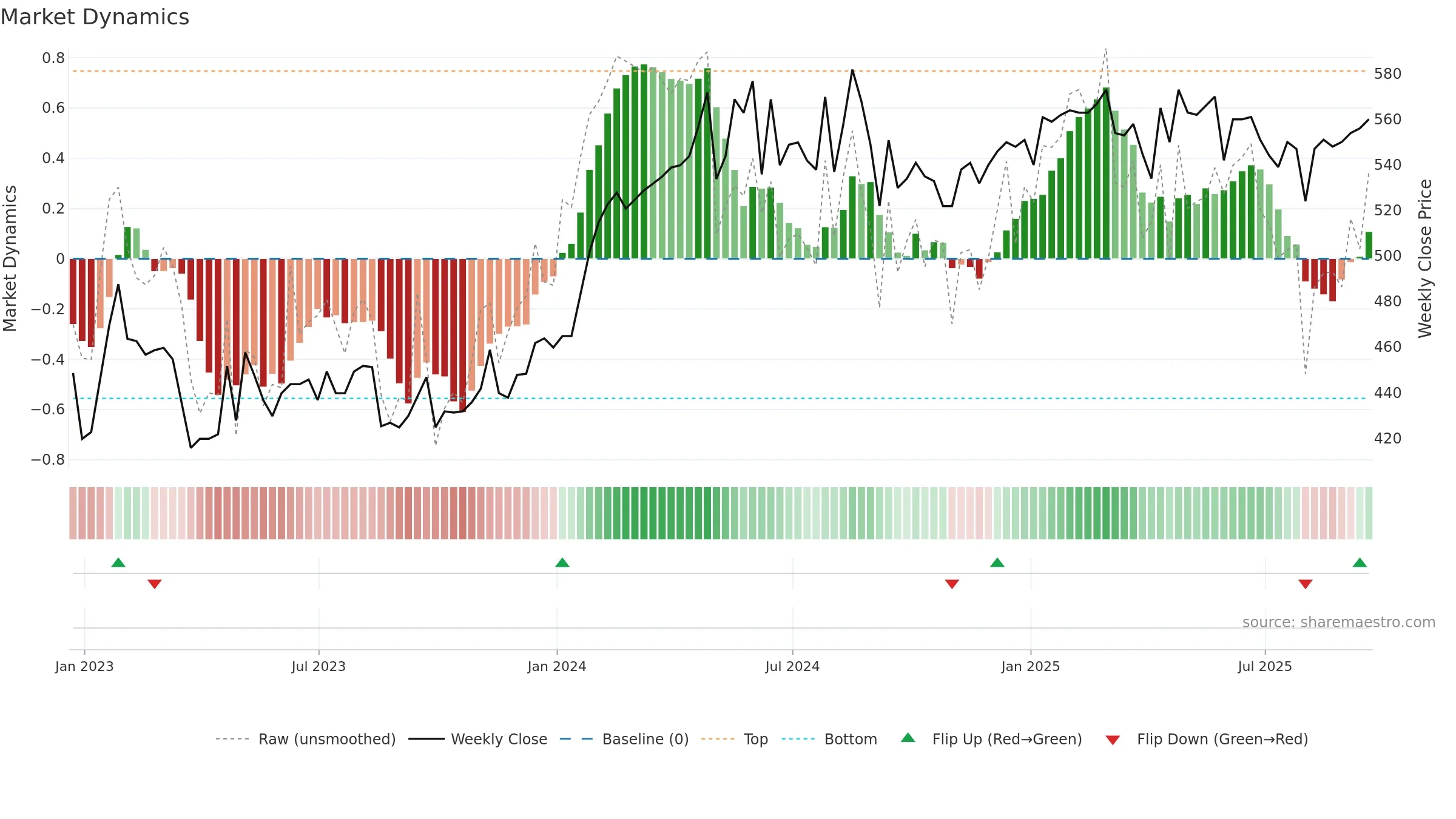1456x819 pixels.
Task: Click the red flip-down marker in late 2024
Action: click(952, 584)
